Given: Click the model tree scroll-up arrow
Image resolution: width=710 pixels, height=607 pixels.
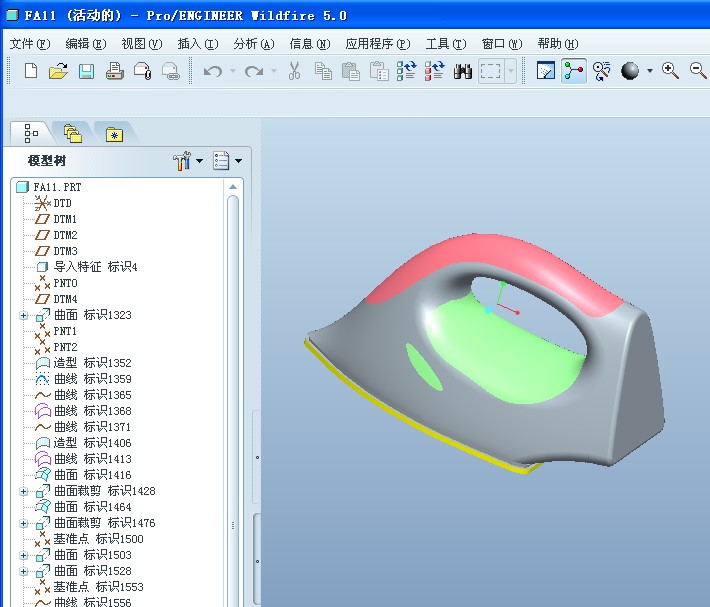Looking at the screenshot, I should [x=233, y=187].
